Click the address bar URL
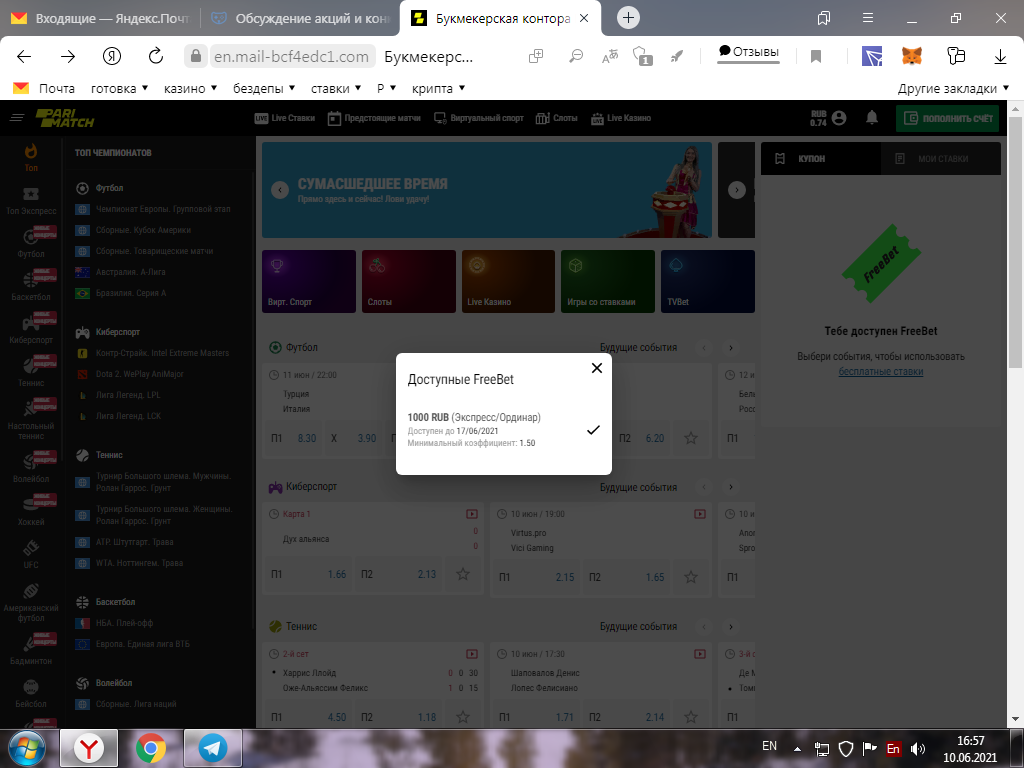 (291, 57)
